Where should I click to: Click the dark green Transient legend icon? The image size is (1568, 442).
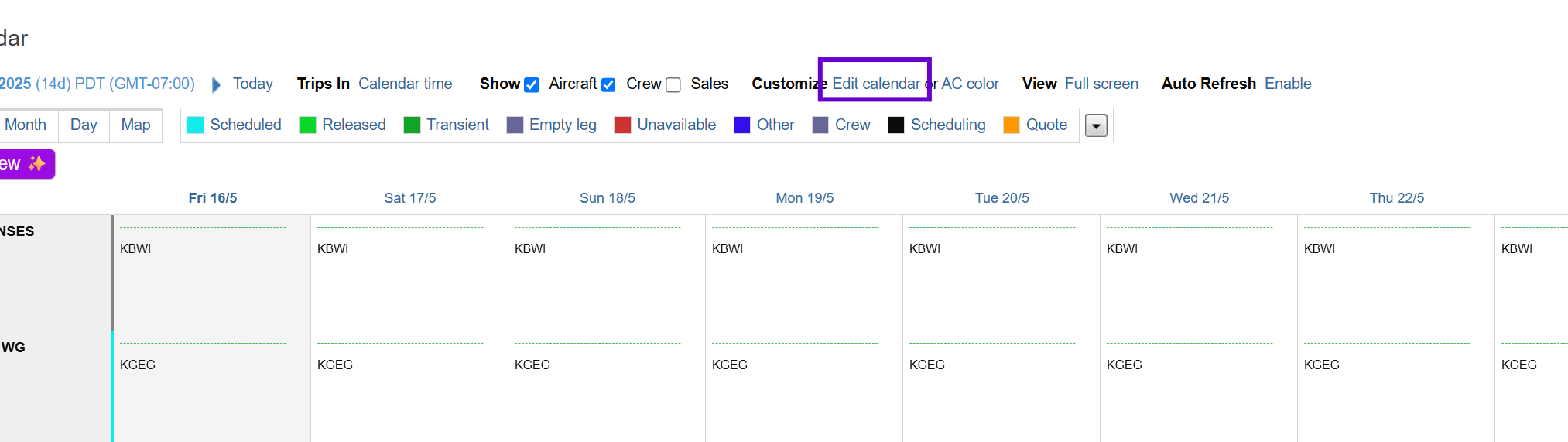(x=412, y=125)
